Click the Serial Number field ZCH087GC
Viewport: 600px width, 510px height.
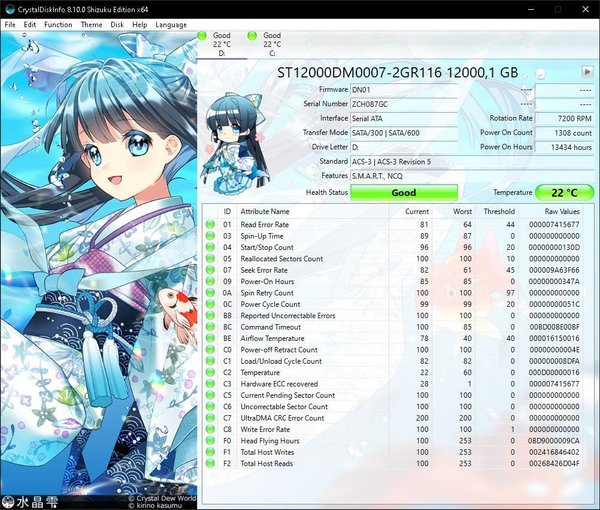coord(404,104)
